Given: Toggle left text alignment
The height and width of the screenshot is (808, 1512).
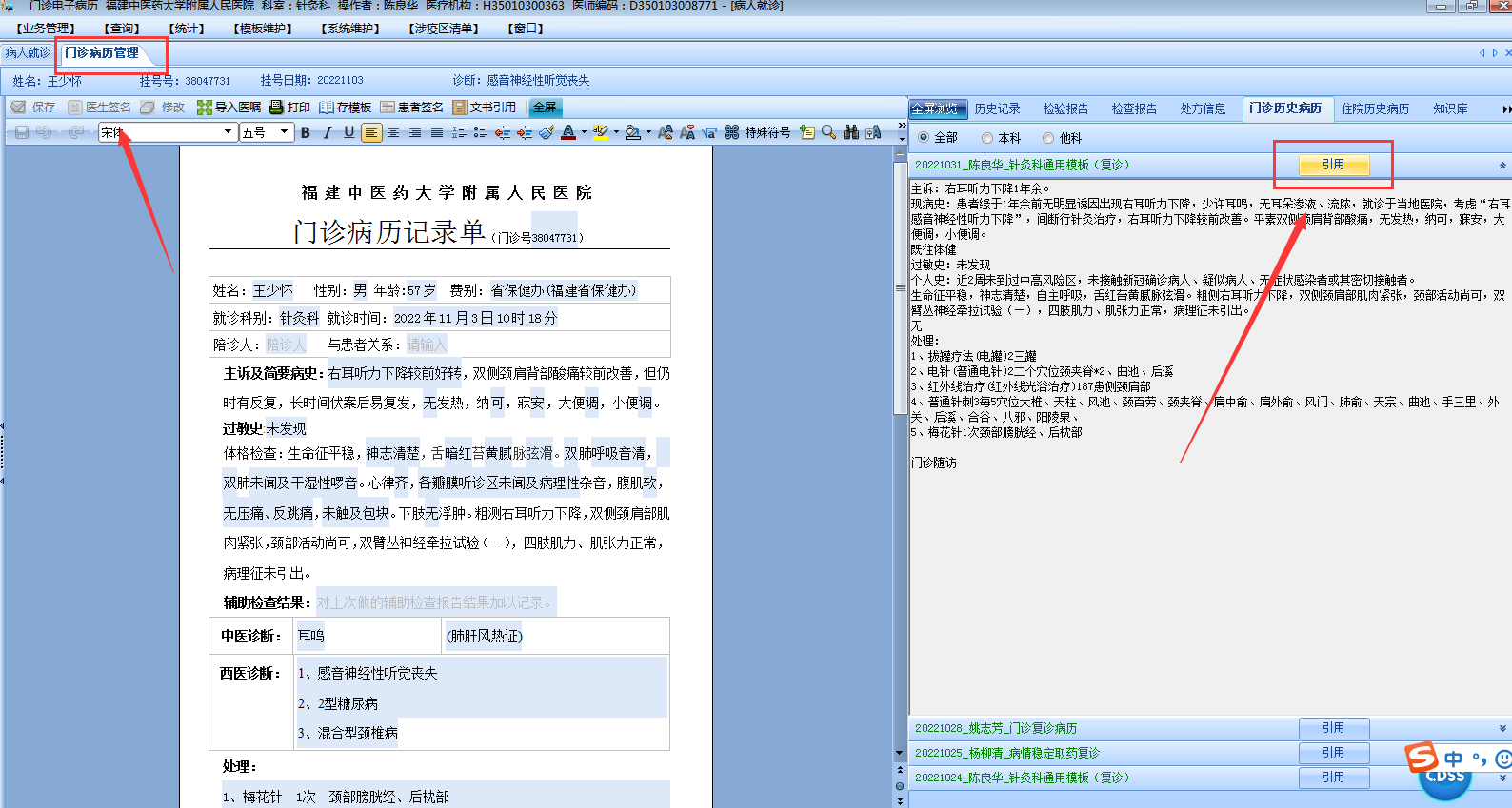Looking at the screenshot, I should pos(371,132).
